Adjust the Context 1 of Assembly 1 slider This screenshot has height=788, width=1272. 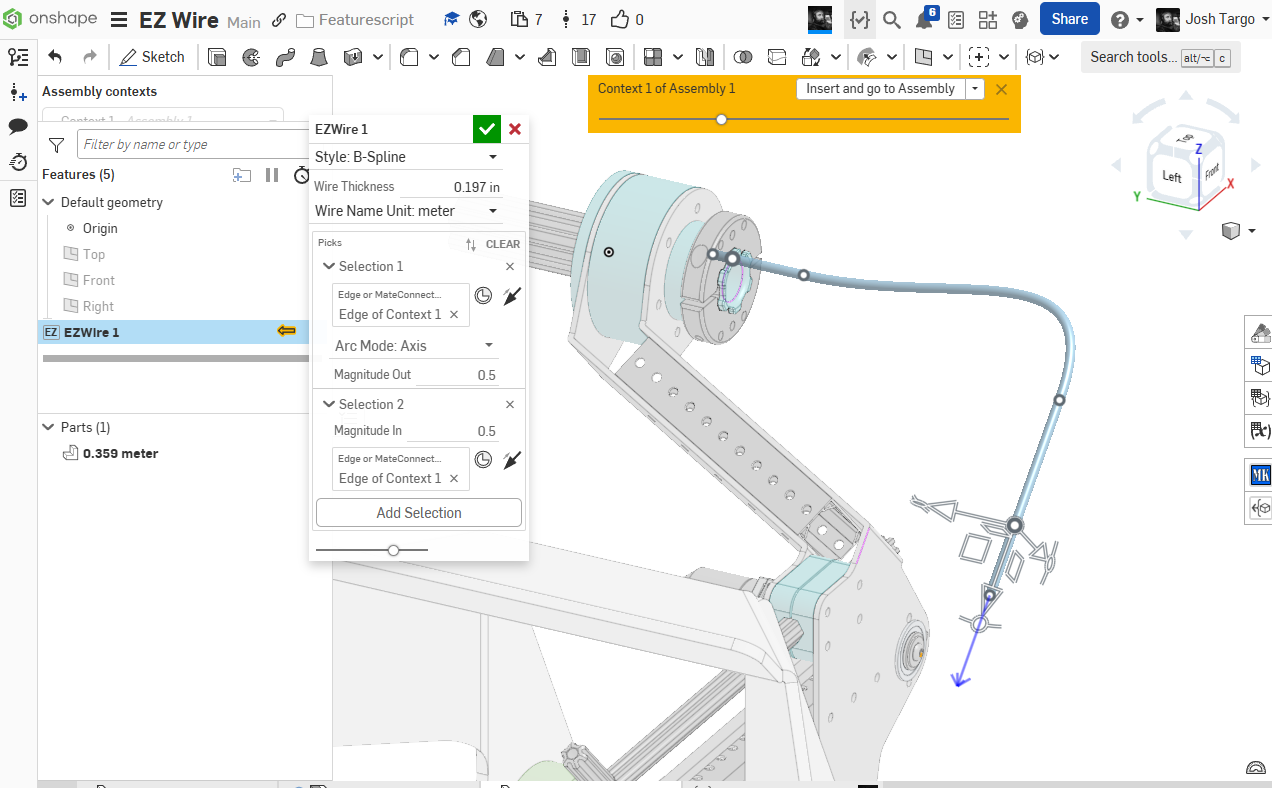coord(721,119)
